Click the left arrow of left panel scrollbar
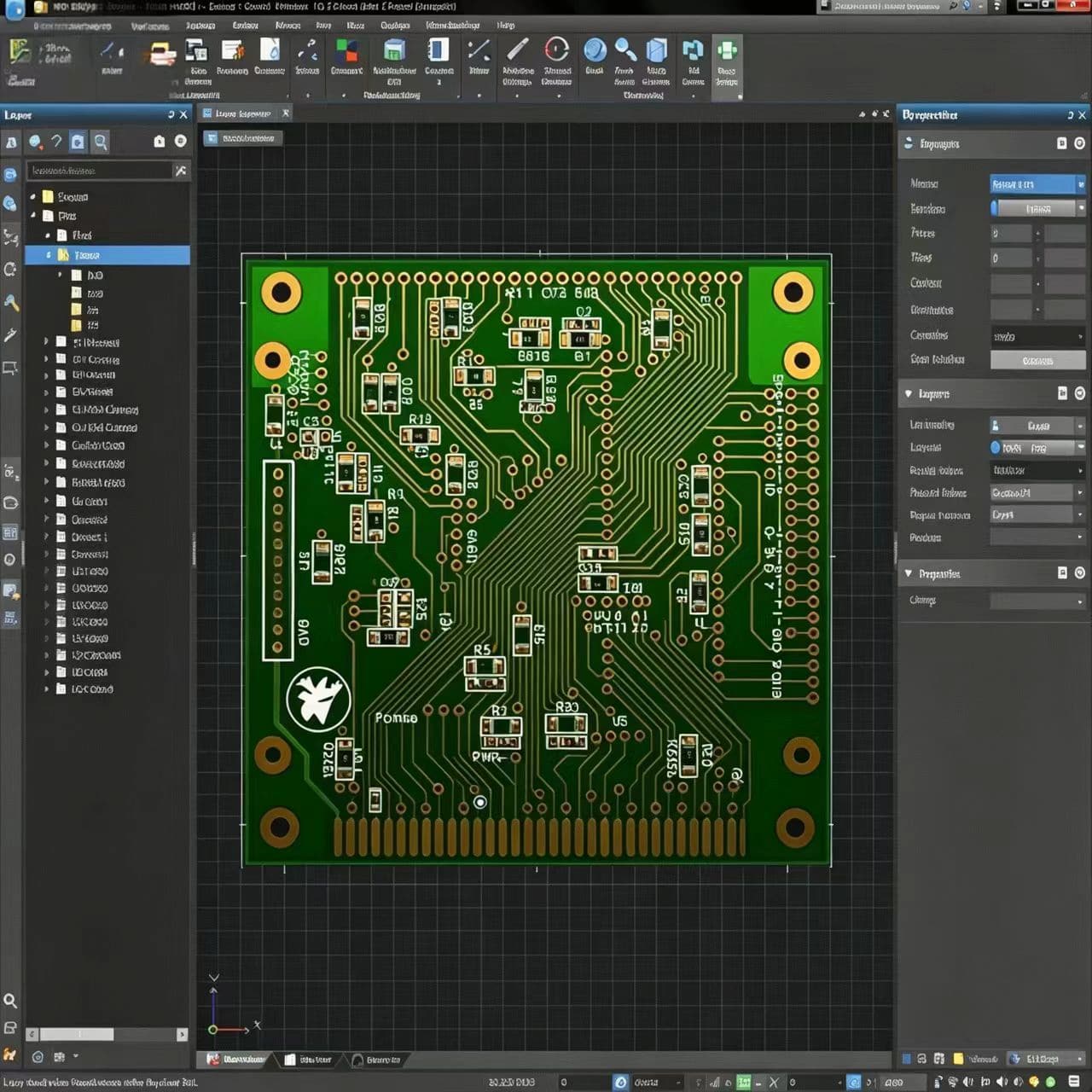 point(32,1034)
